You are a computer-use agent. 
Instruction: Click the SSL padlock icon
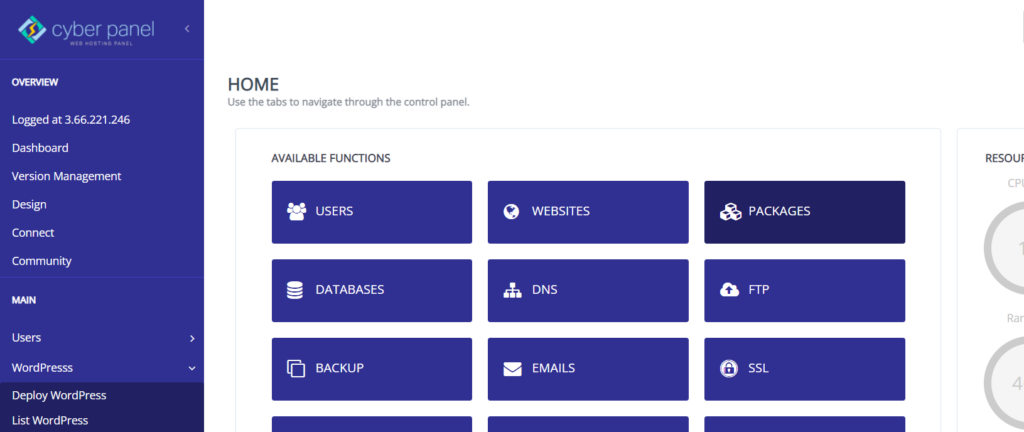(x=729, y=368)
